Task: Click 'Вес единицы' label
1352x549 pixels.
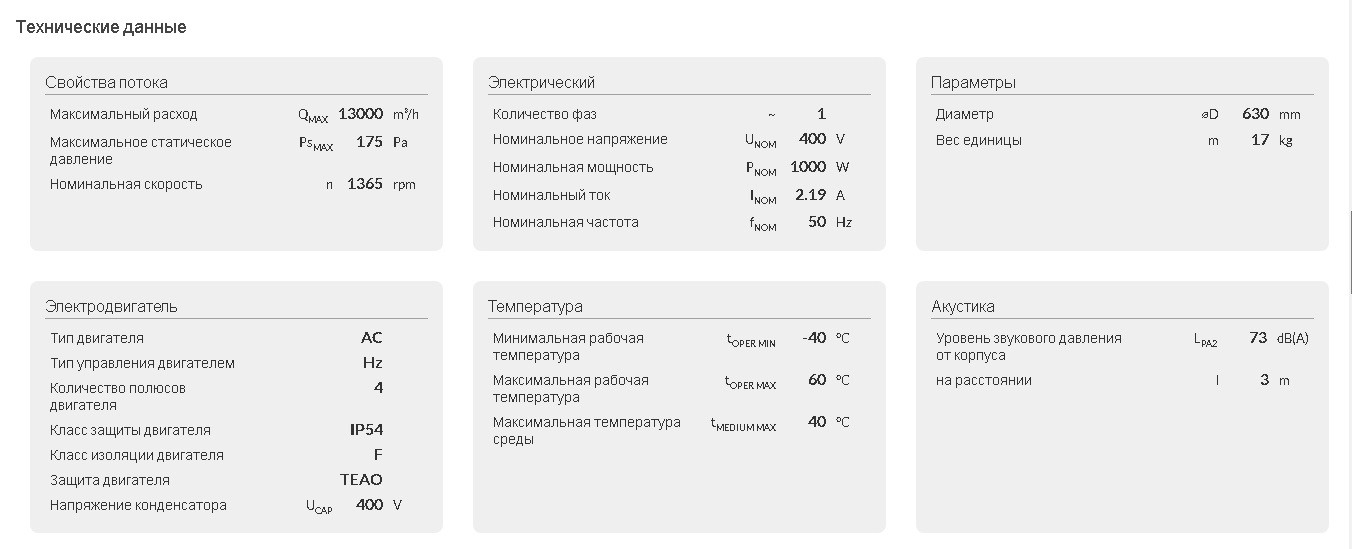Action: coord(979,140)
